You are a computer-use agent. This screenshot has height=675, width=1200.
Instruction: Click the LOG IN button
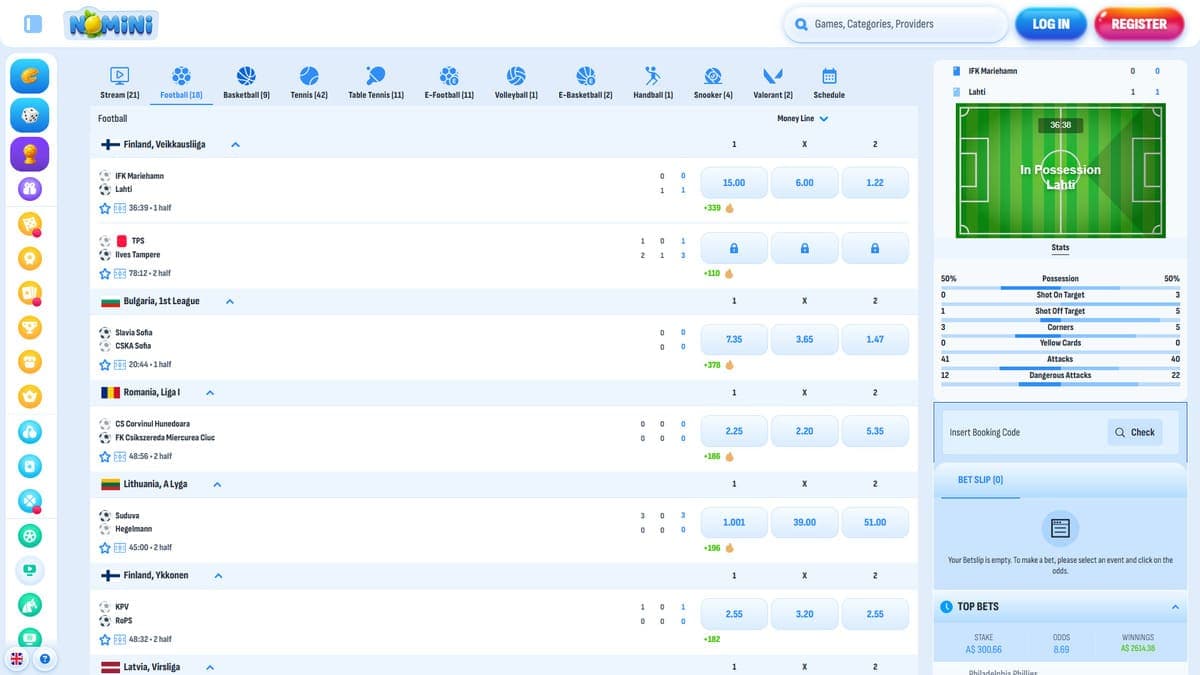pyautogui.click(x=1051, y=24)
